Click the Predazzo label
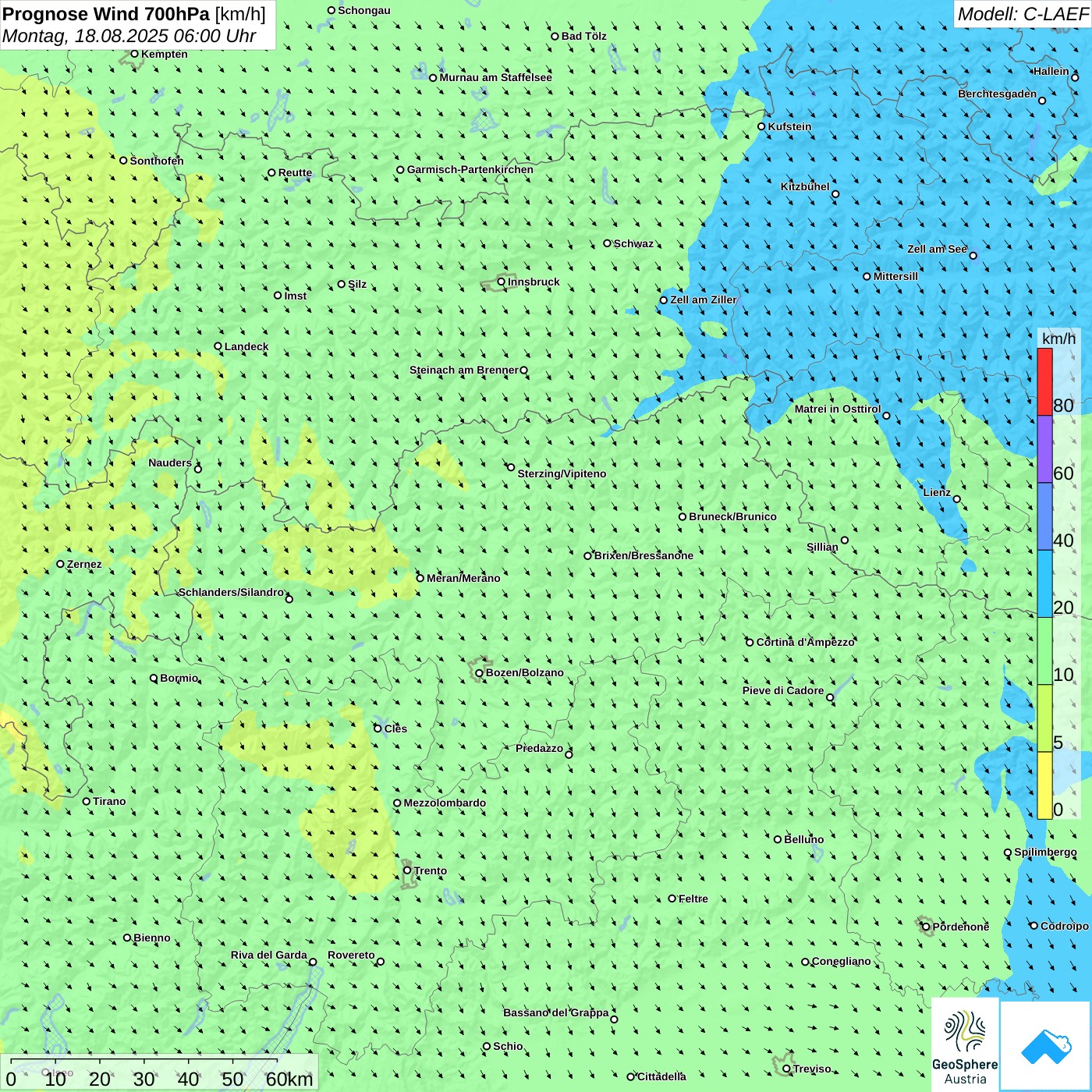The width and height of the screenshot is (1092, 1092). tap(539, 748)
